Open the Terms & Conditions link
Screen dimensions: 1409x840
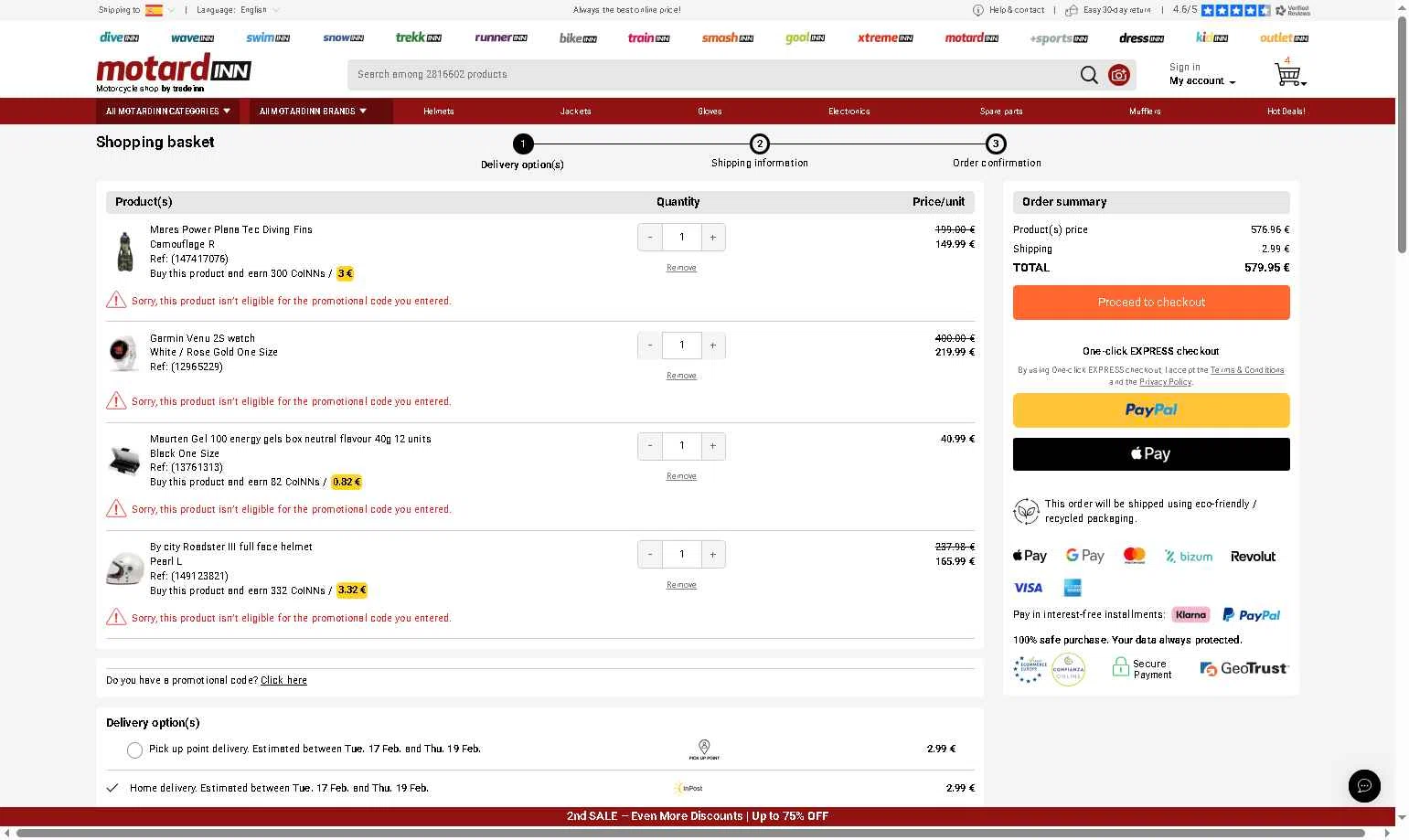pos(1247,370)
